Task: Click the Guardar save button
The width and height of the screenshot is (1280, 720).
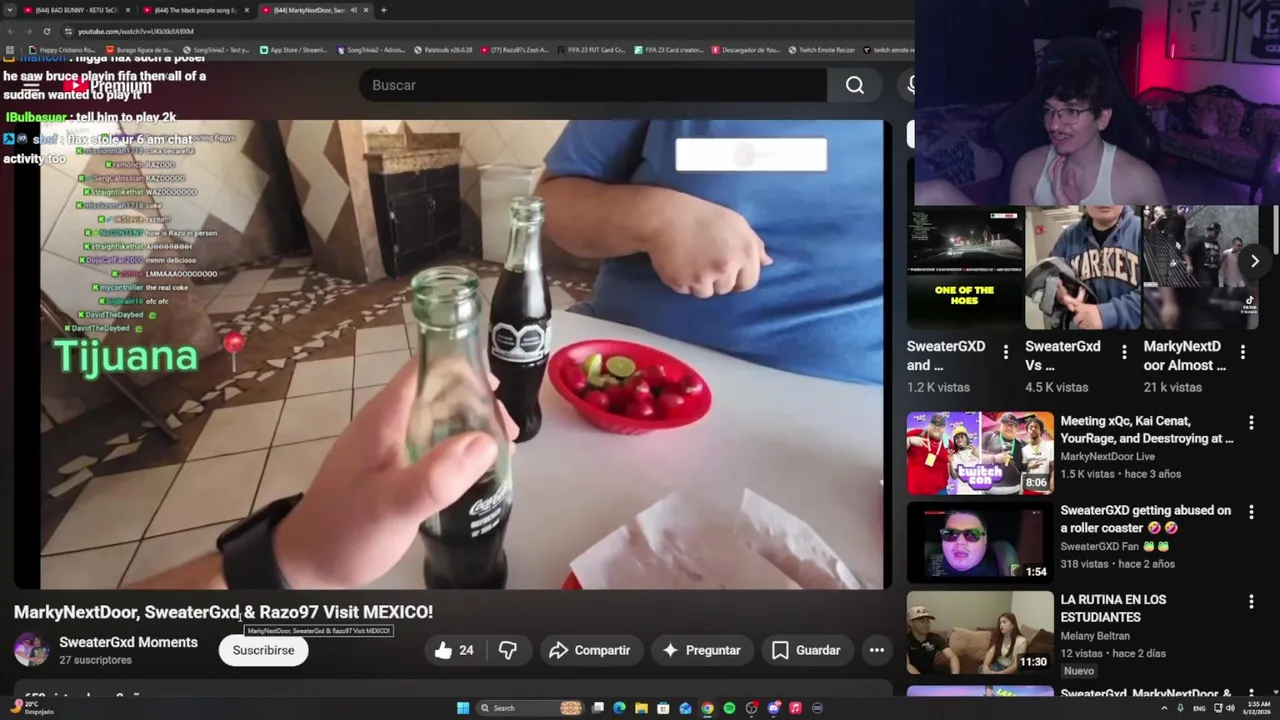Action: pos(807,650)
